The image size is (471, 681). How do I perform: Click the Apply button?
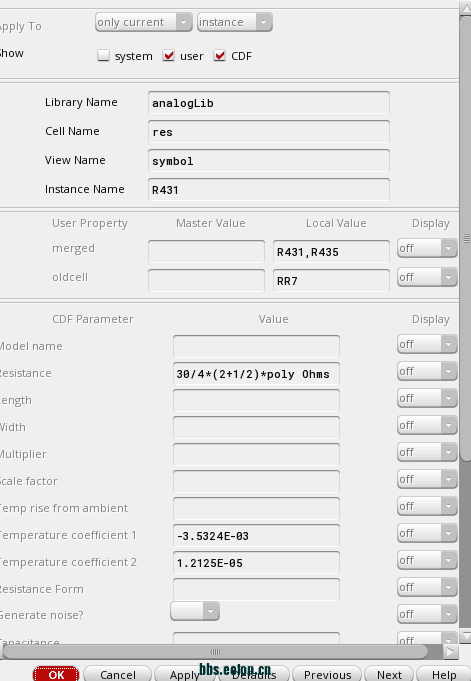[185, 674]
